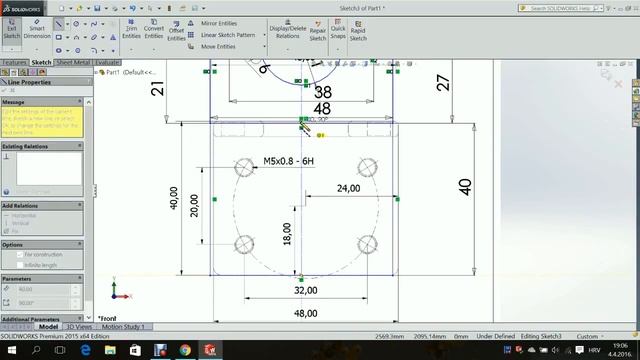Image resolution: width=640 pixels, height=360 pixels.
Task: Select the Polygon sketch tool
Action: (x=78, y=51)
